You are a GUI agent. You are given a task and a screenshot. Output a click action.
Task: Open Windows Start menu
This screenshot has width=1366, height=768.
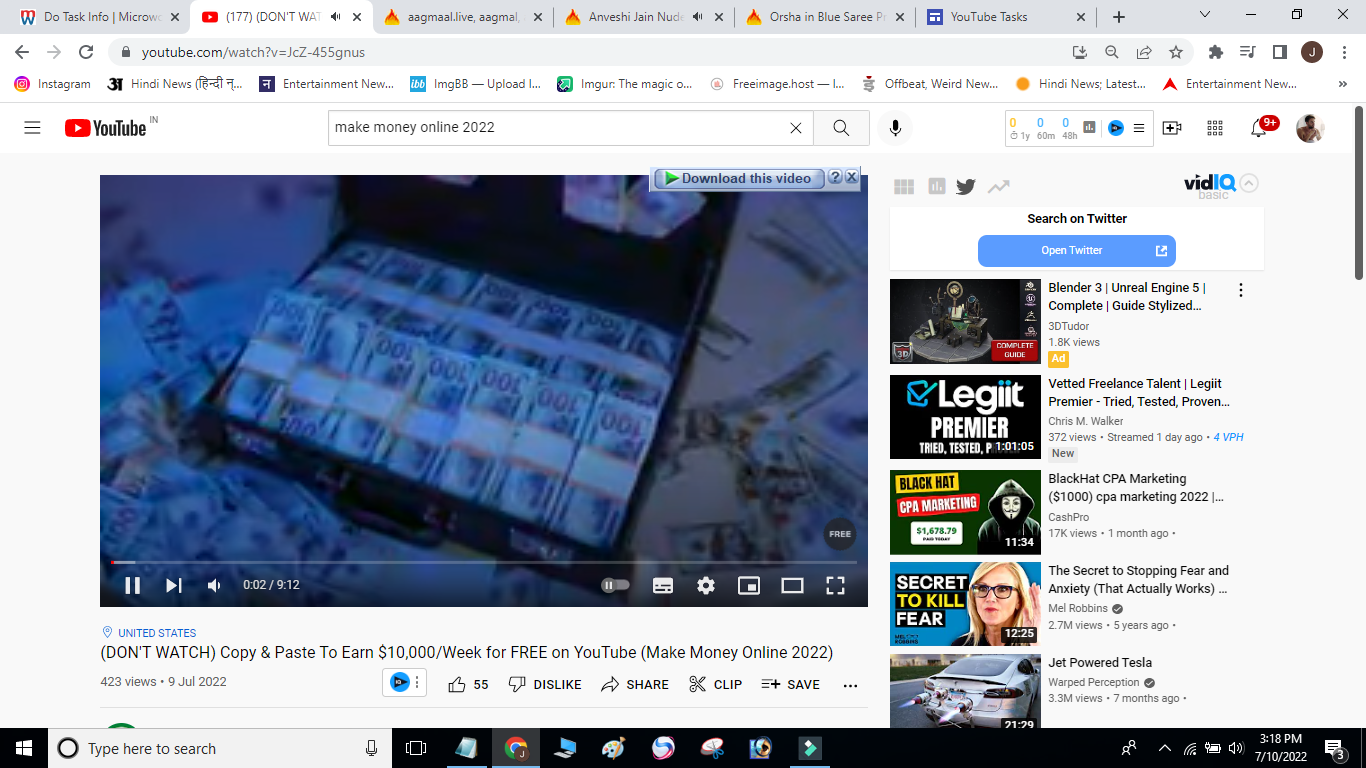23,748
